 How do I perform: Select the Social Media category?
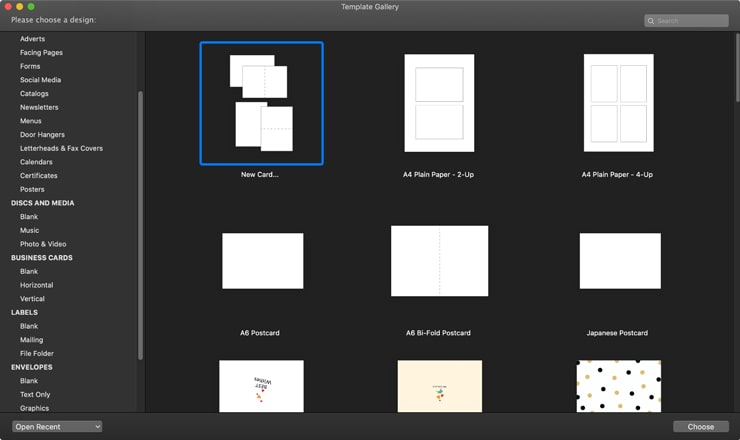point(40,80)
